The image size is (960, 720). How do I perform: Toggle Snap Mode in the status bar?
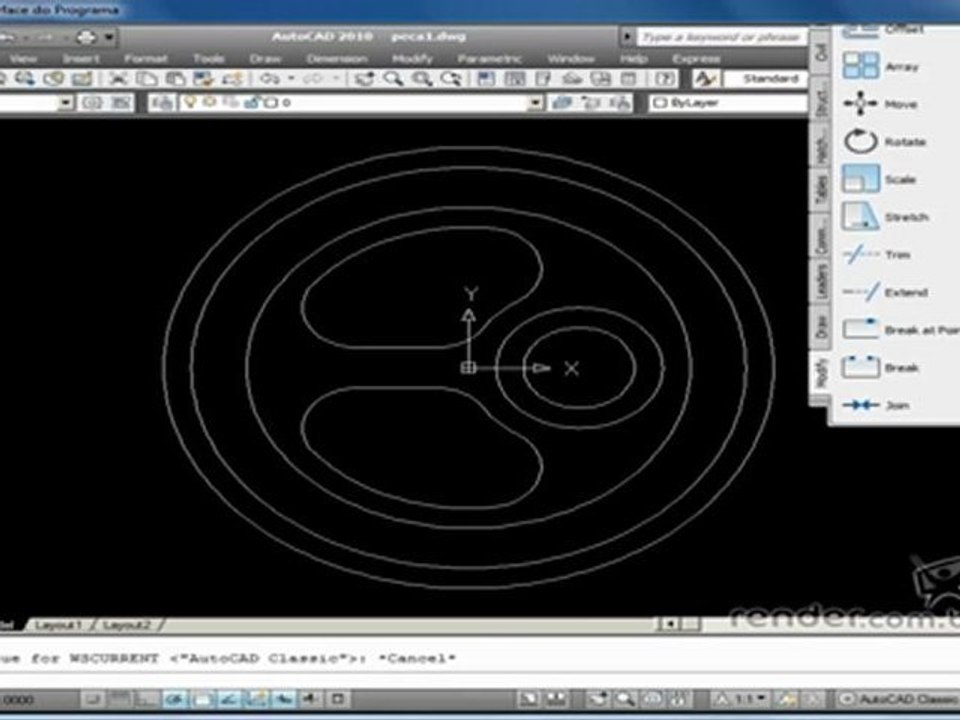(92, 699)
